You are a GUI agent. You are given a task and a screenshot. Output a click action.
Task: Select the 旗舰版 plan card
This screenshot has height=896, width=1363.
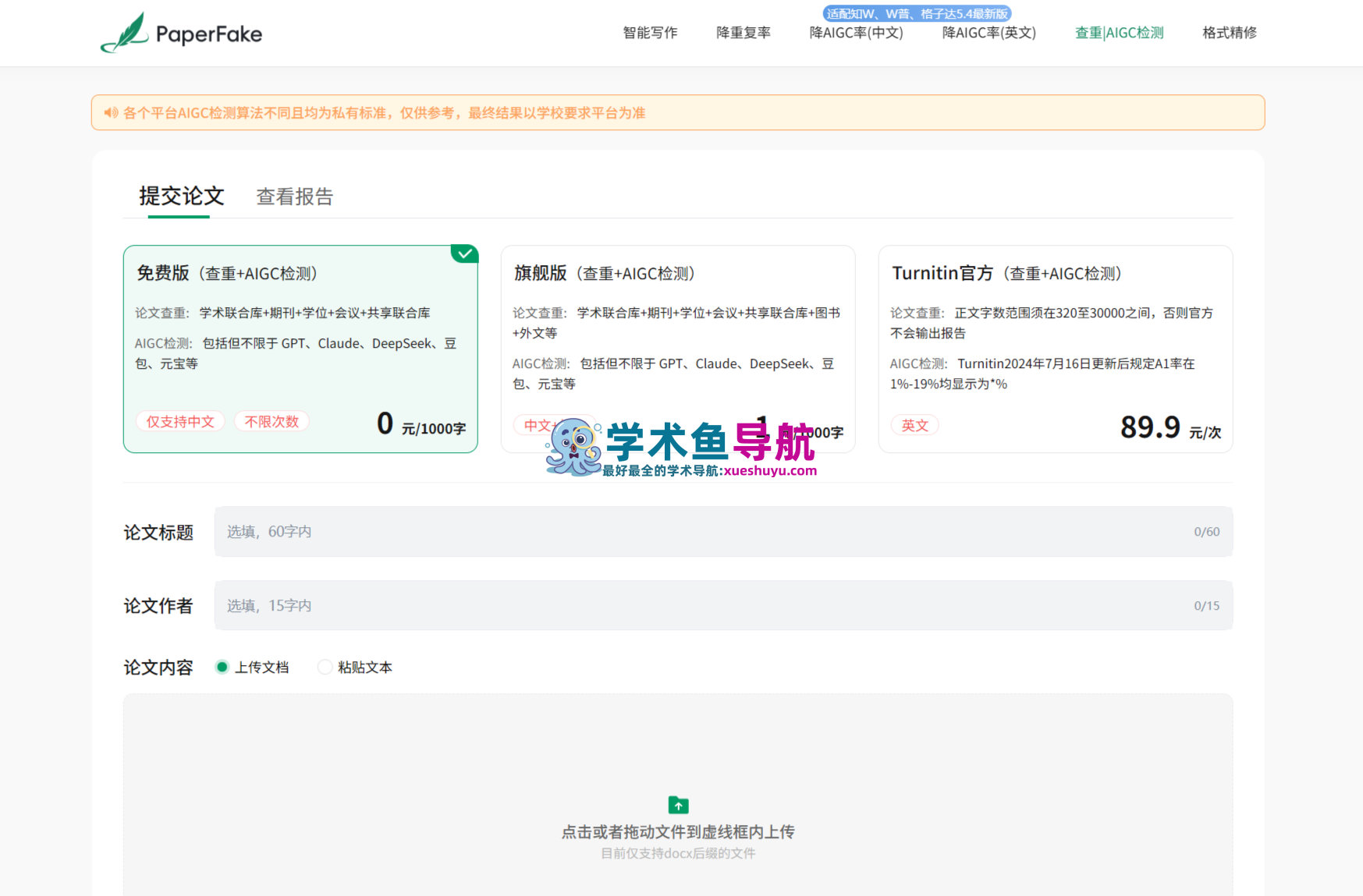[678, 349]
